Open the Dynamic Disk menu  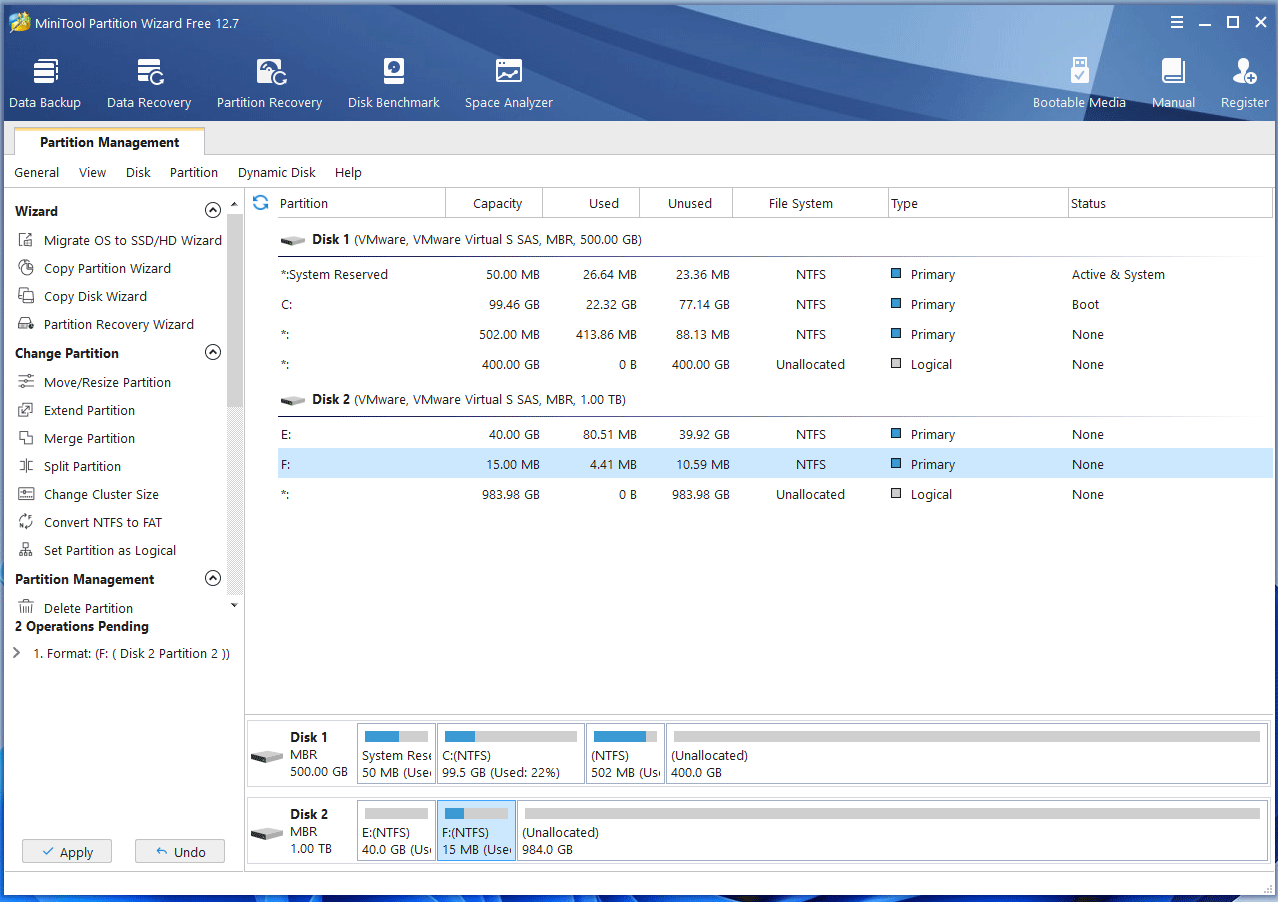[x=277, y=173]
